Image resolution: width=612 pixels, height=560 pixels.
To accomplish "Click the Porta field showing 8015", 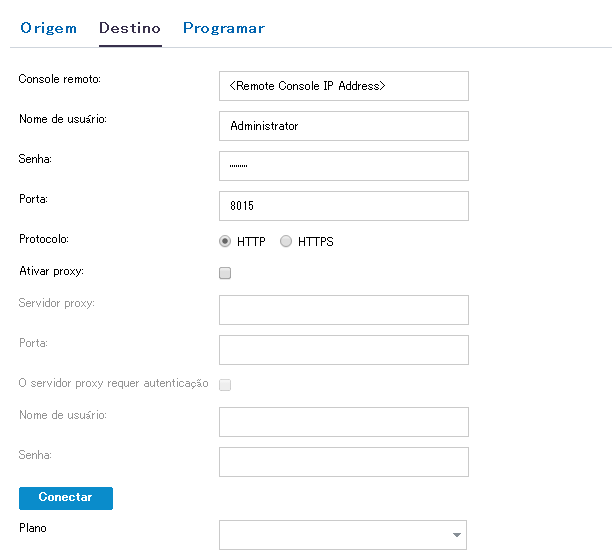I will coord(343,206).
